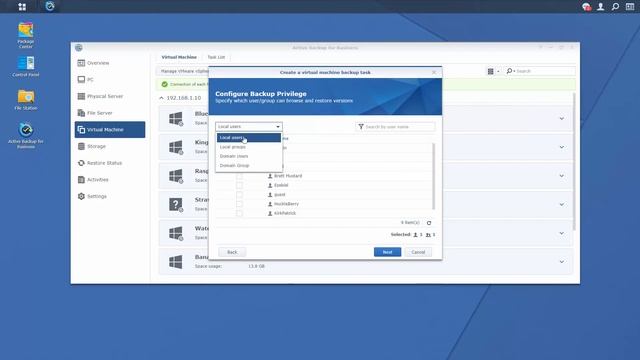Click the Next button in the wizard
Screen dimensions: 640x360
point(387,252)
